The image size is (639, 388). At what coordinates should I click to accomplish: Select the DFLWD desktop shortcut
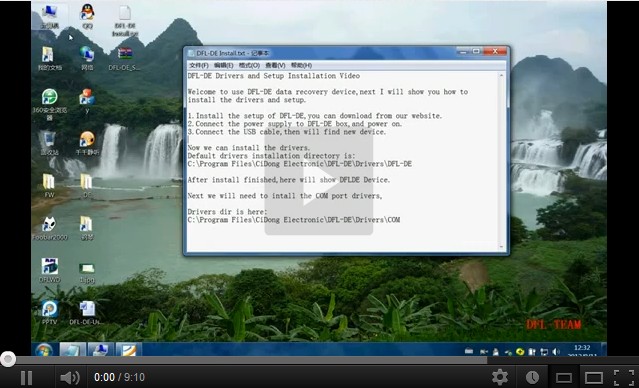(x=49, y=270)
